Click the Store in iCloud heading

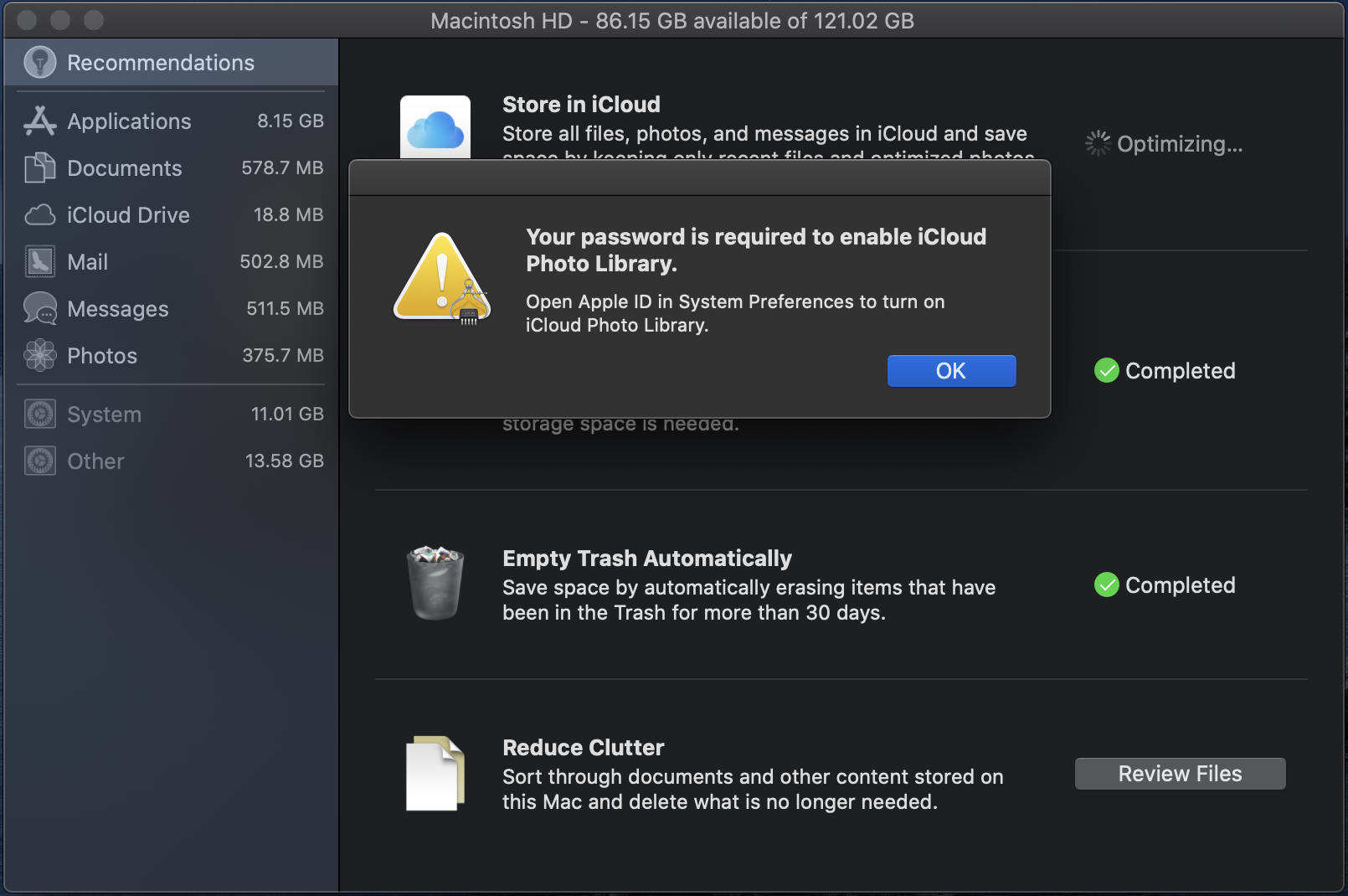click(581, 105)
